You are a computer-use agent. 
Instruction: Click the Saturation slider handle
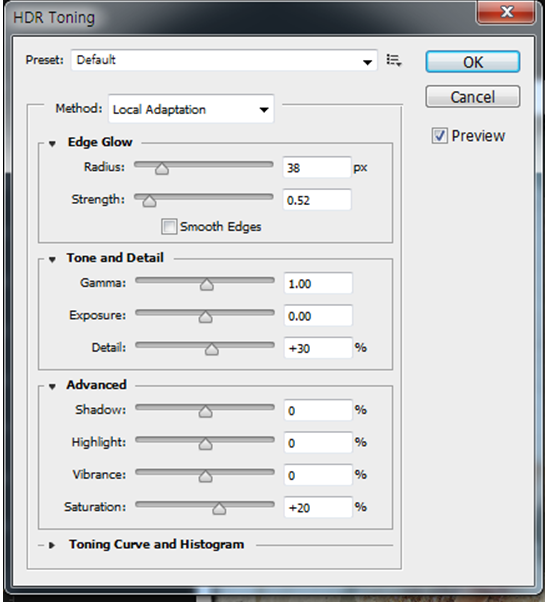[219, 508]
